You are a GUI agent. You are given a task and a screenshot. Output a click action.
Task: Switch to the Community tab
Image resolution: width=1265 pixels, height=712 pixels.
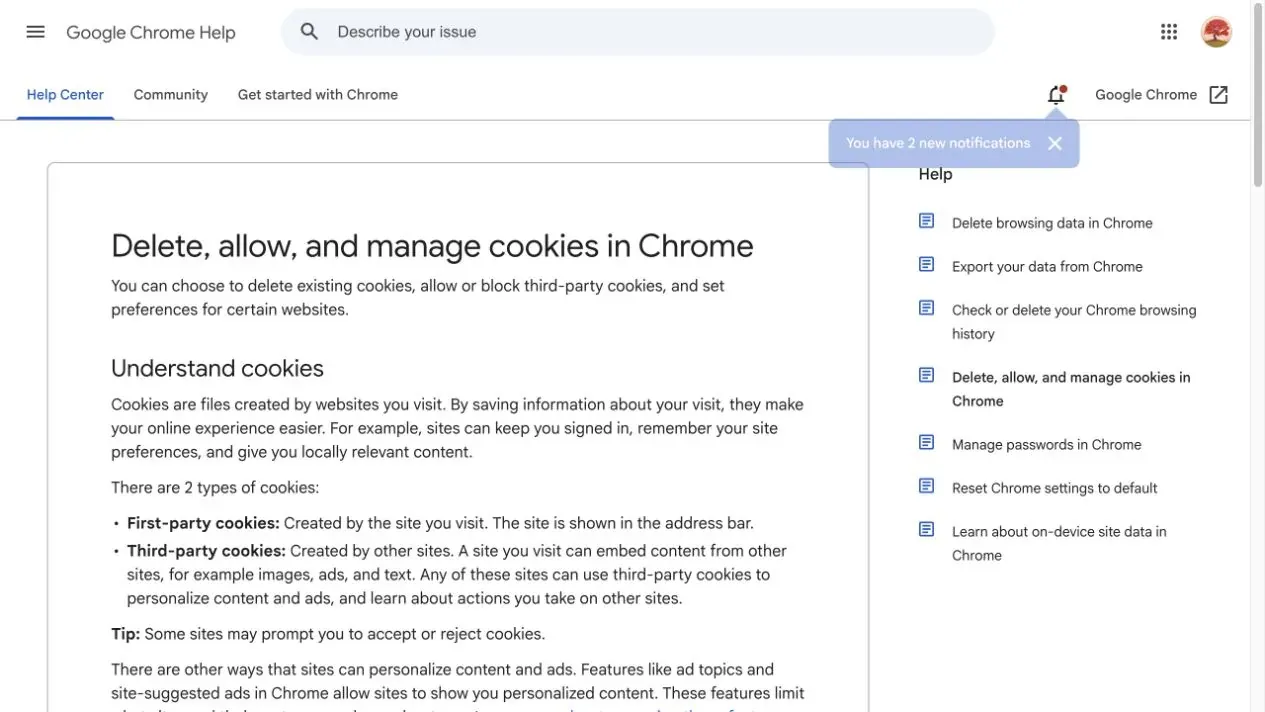click(x=171, y=95)
